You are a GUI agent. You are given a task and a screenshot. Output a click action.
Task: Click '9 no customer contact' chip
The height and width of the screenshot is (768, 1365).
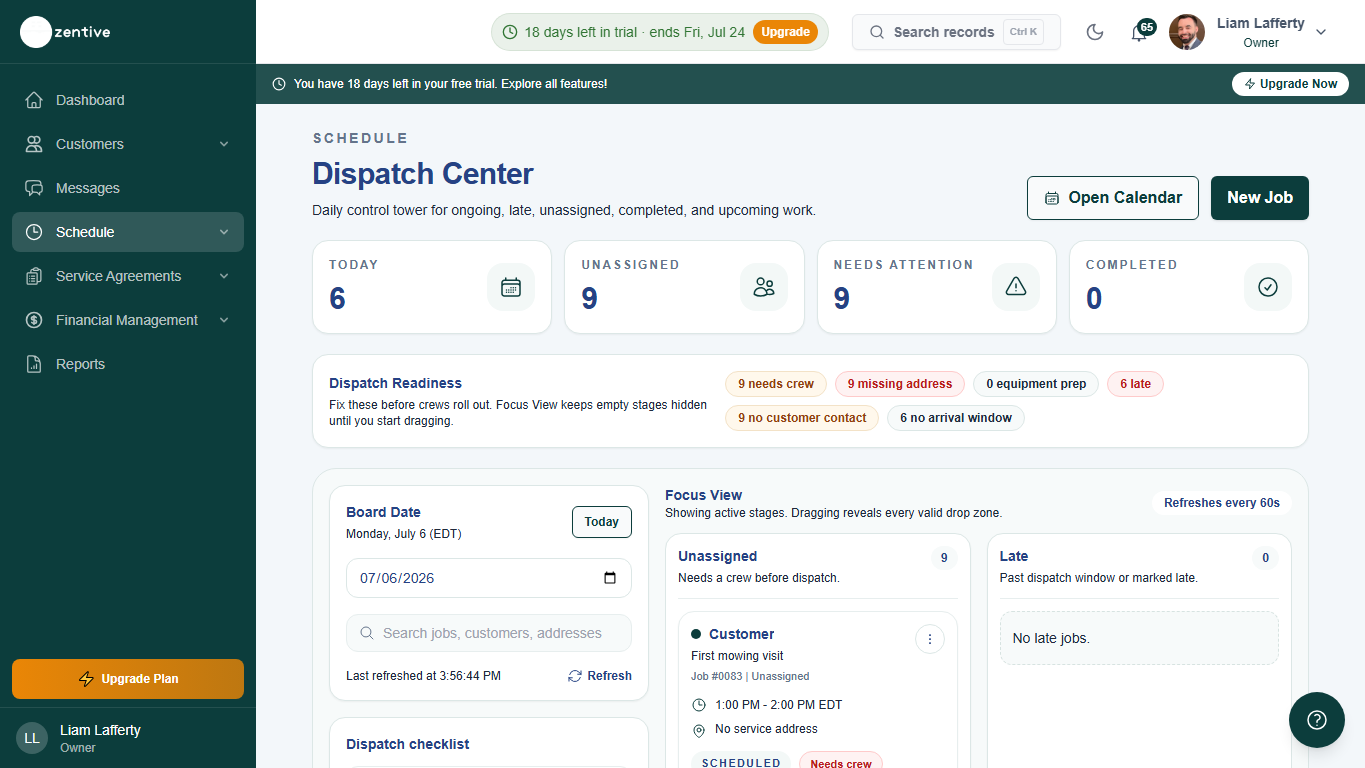(x=802, y=418)
